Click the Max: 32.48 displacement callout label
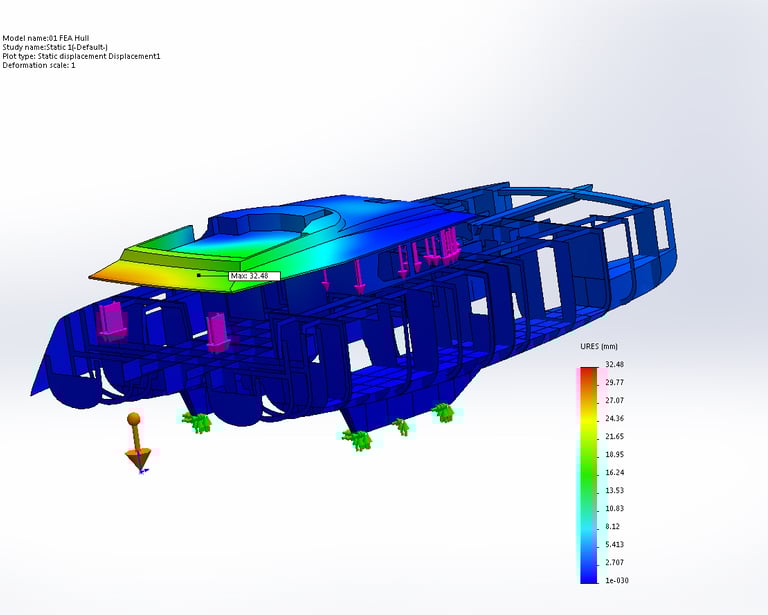This screenshot has height=615, width=768. (255, 276)
